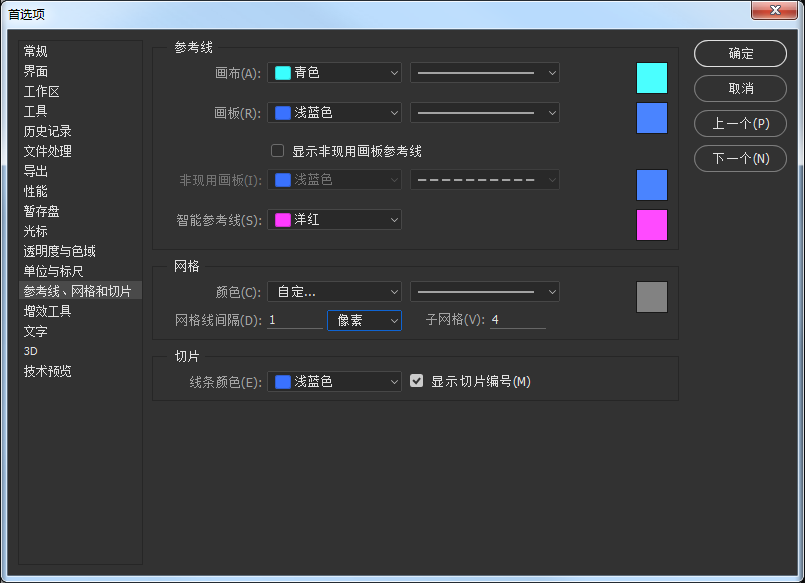Open 画板(R) guide color dropdown
This screenshot has width=805, height=583.
tap(334, 113)
